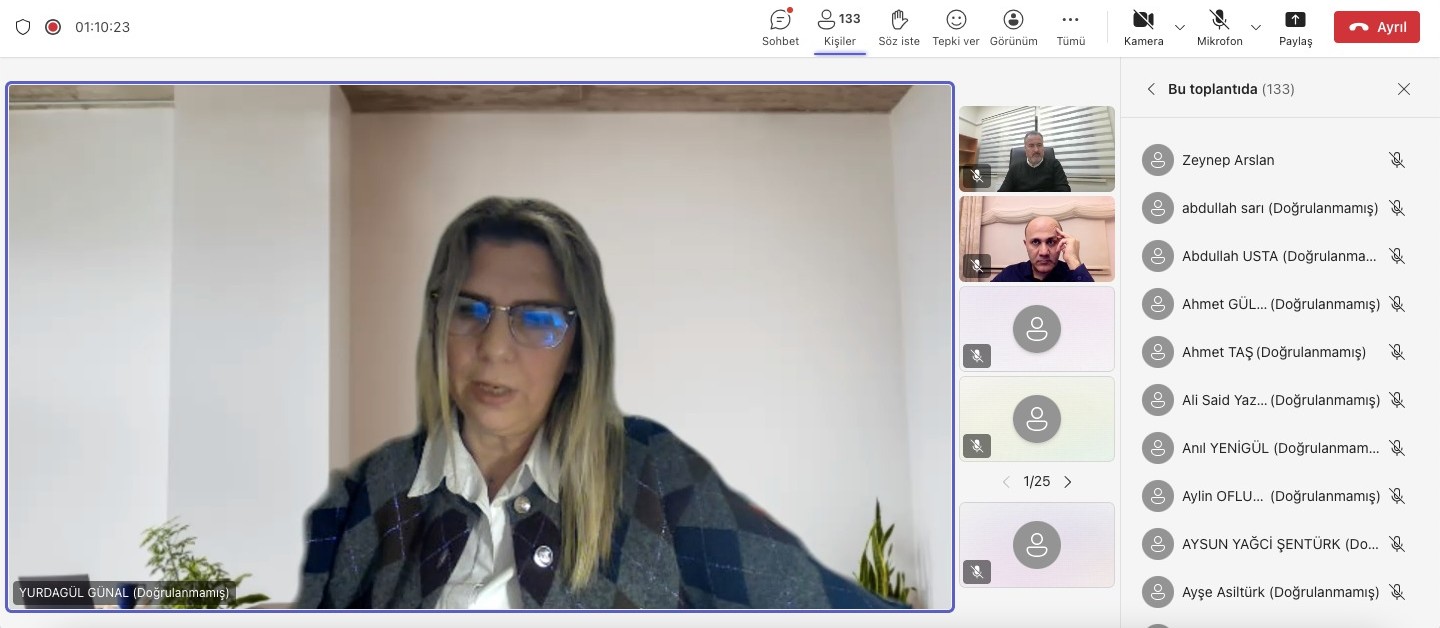The height and width of the screenshot is (628, 1440).
Task: Click the video thumbnail of man holding head
Action: tap(1036, 238)
